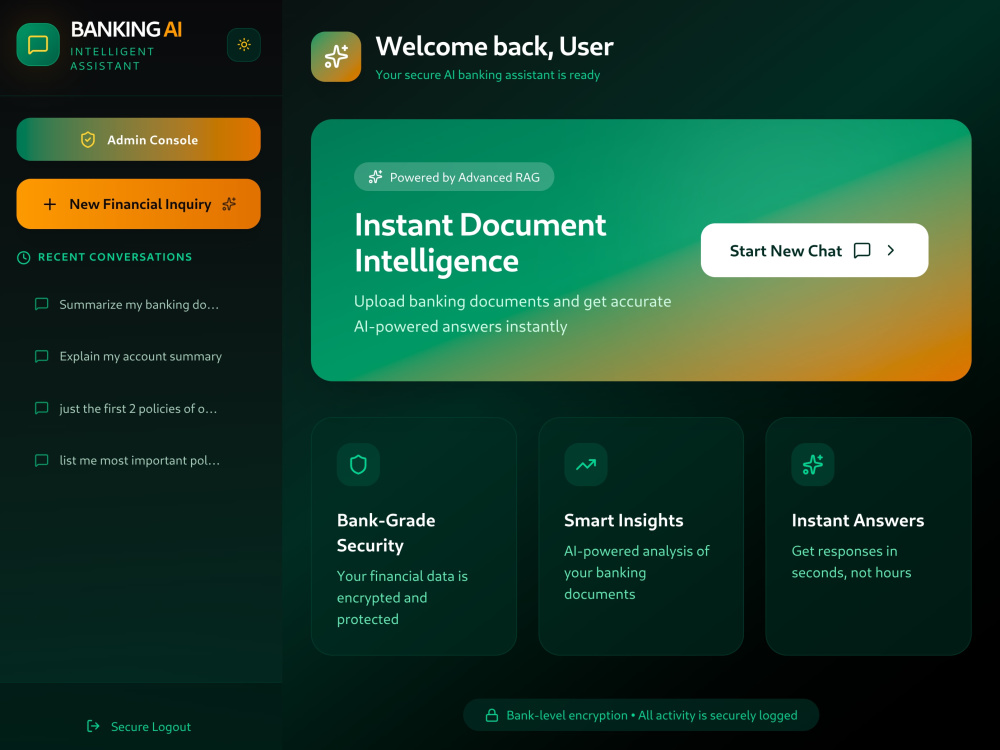Image resolution: width=1000 pixels, height=750 pixels.
Task: Toggle the light theme sun button
Action: (244, 45)
